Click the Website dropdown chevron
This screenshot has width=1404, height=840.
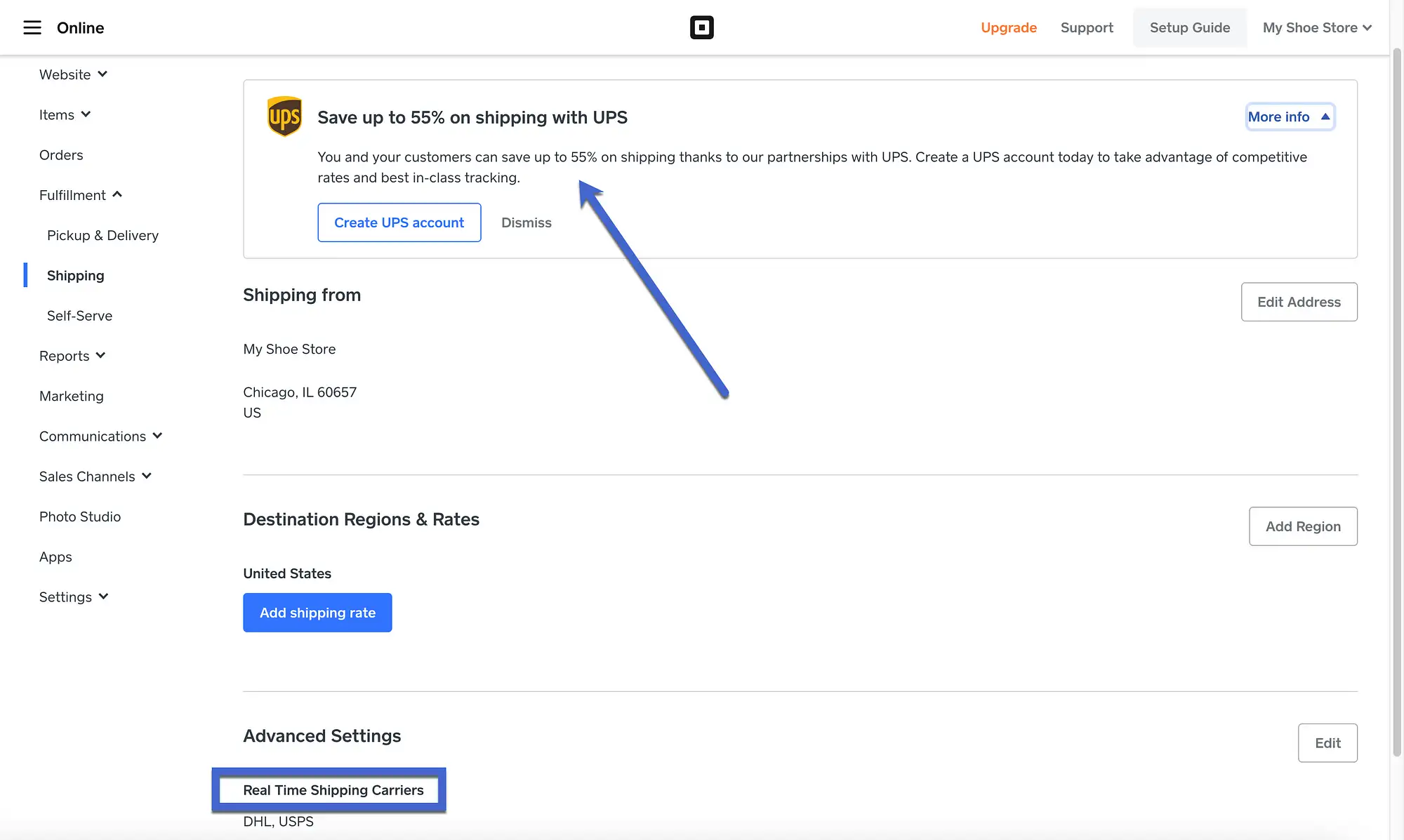click(x=102, y=75)
